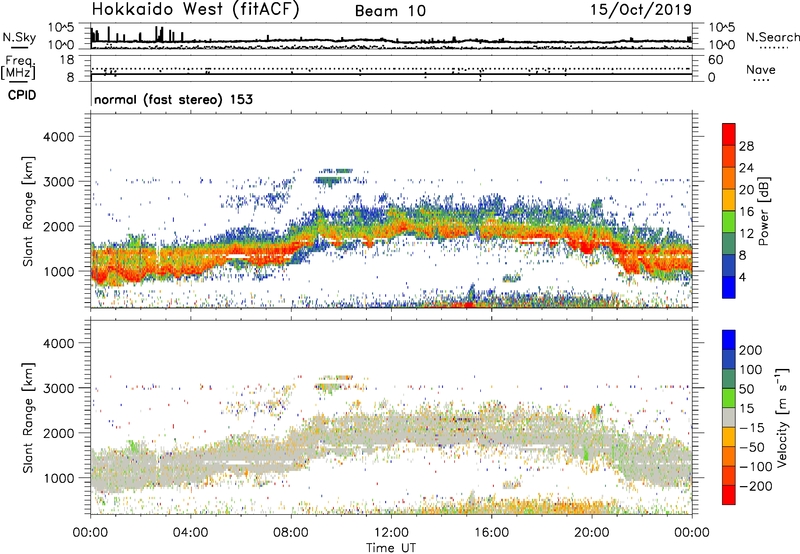The width and height of the screenshot is (800, 554).
Task: Click 'Slant Range [km]' label of power panel
Action: click(28, 211)
